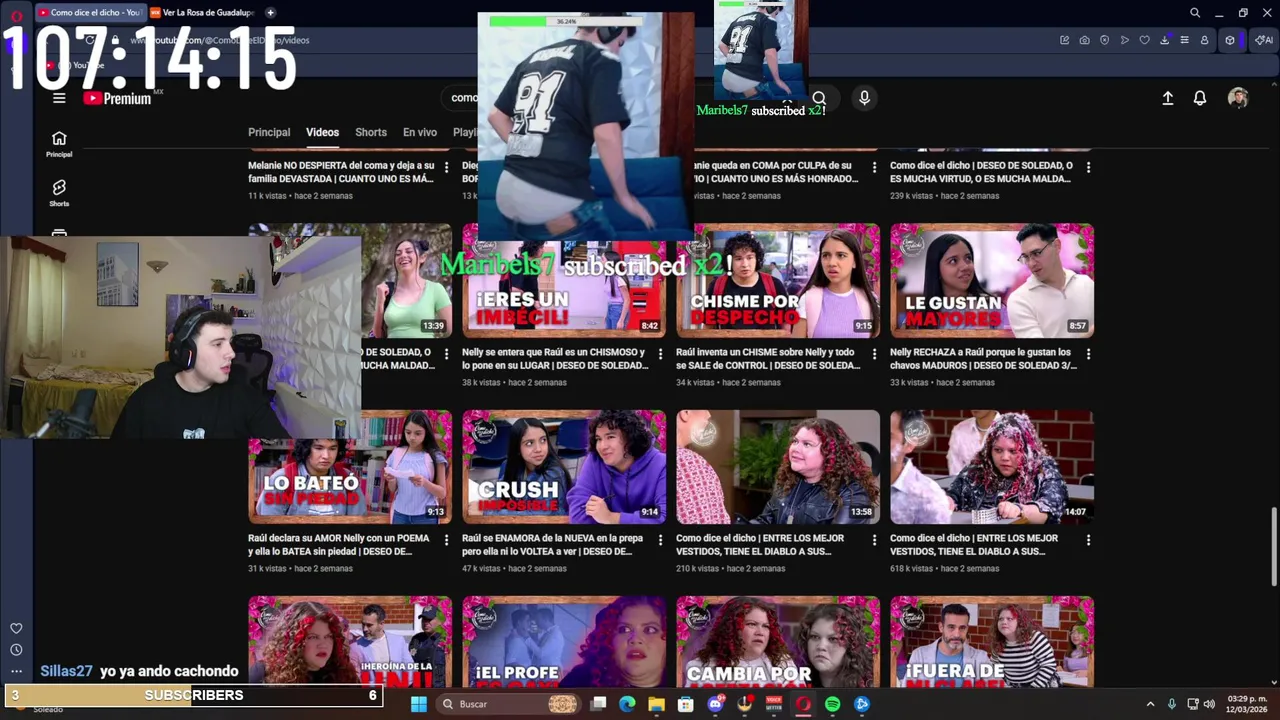1280x720 pixels.
Task: Open YouTube notifications bell
Action: tap(1200, 98)
